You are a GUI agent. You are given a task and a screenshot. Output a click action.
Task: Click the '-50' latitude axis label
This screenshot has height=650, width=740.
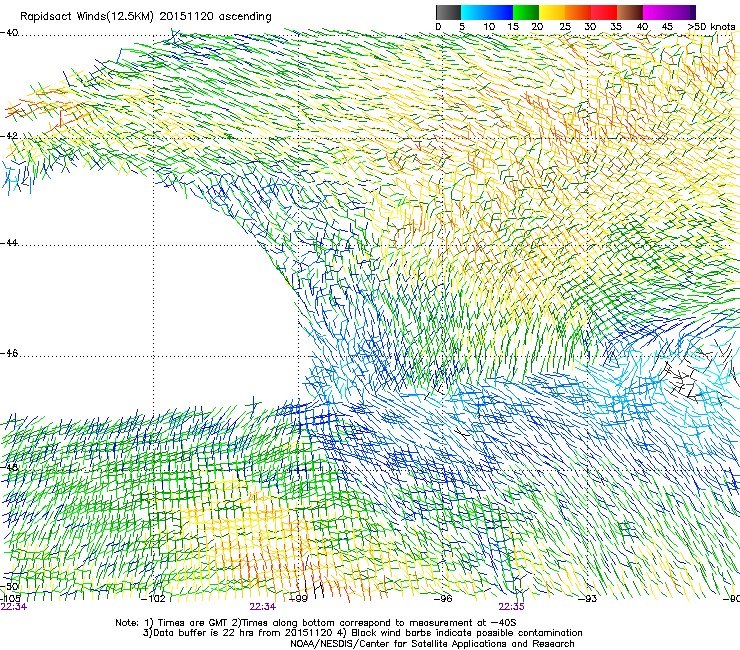[x=9, y=586]
